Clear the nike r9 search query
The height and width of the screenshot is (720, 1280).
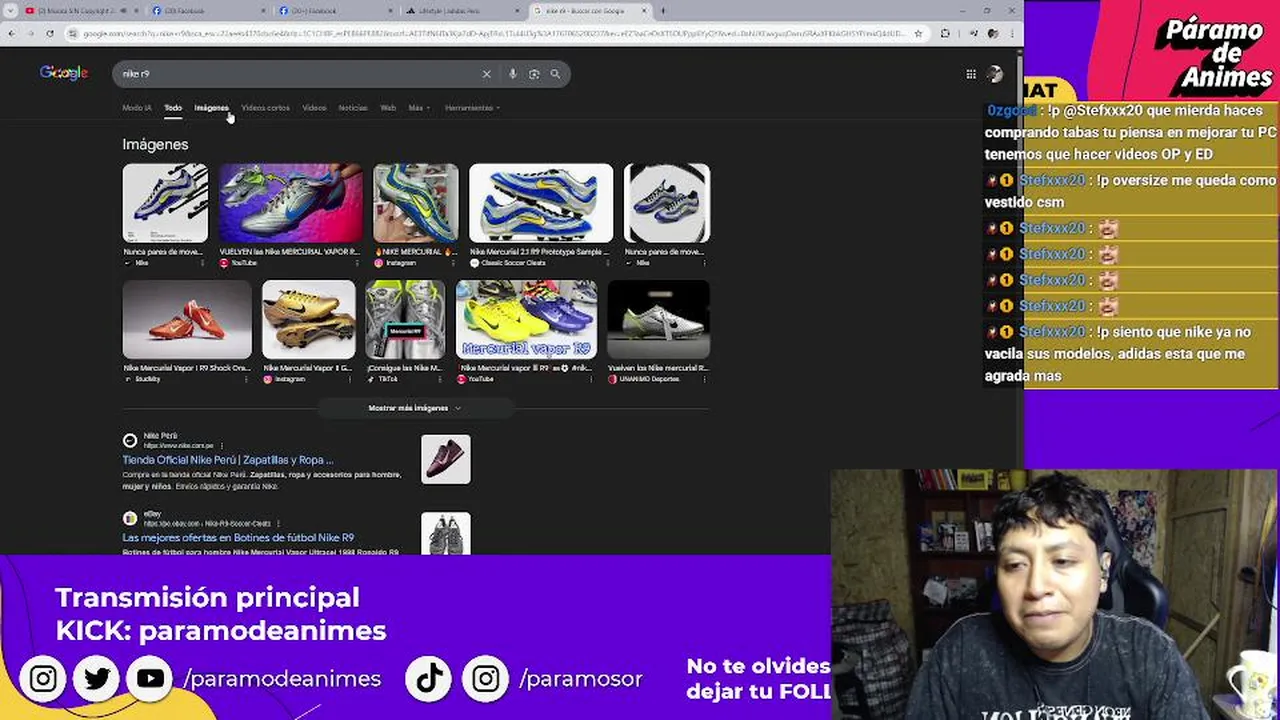point(487,74)
